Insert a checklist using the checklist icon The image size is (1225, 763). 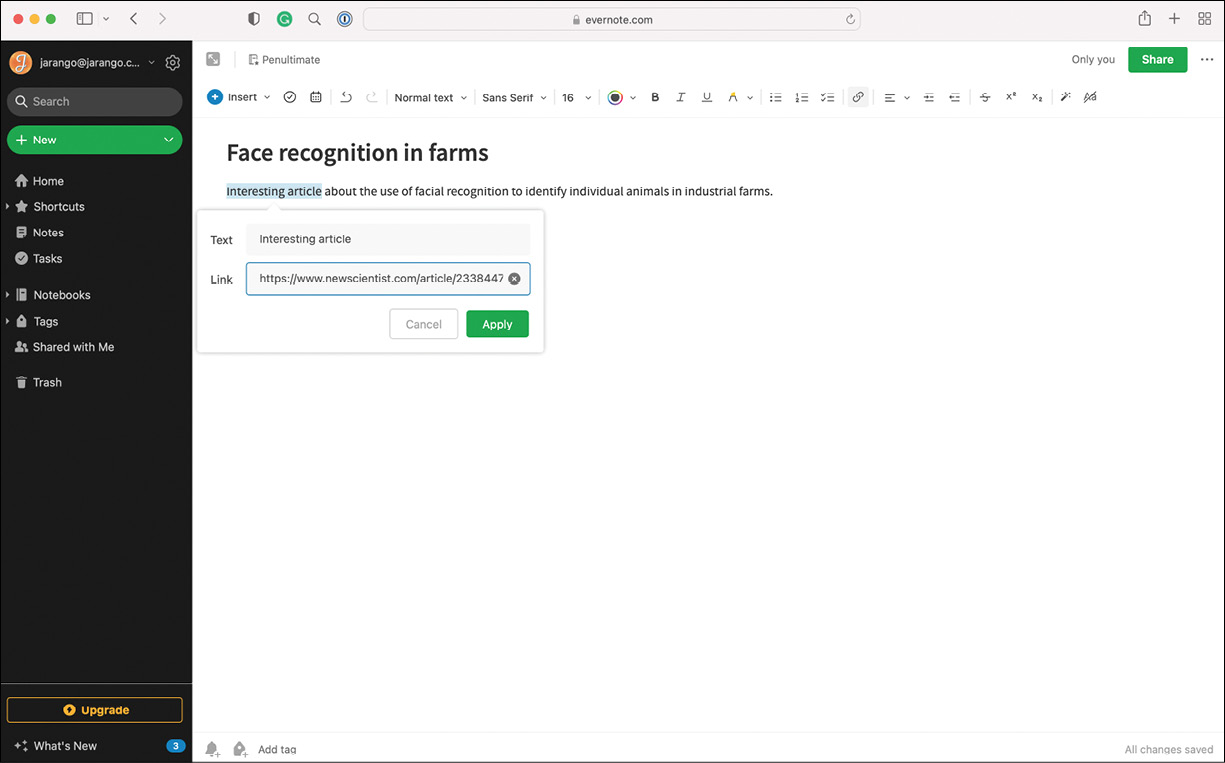click(827, 97)
